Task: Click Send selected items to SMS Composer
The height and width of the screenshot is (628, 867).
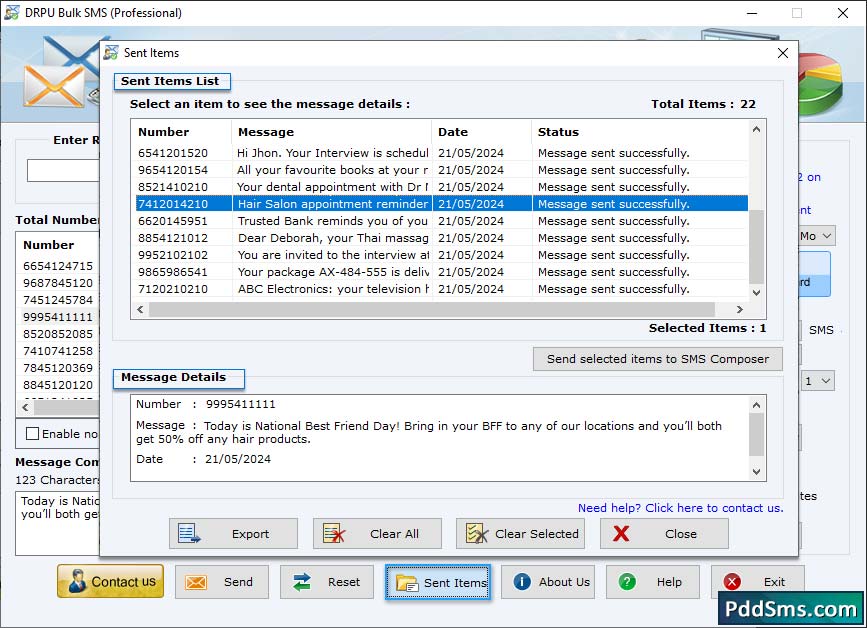Action: click(x=657, y=359)
